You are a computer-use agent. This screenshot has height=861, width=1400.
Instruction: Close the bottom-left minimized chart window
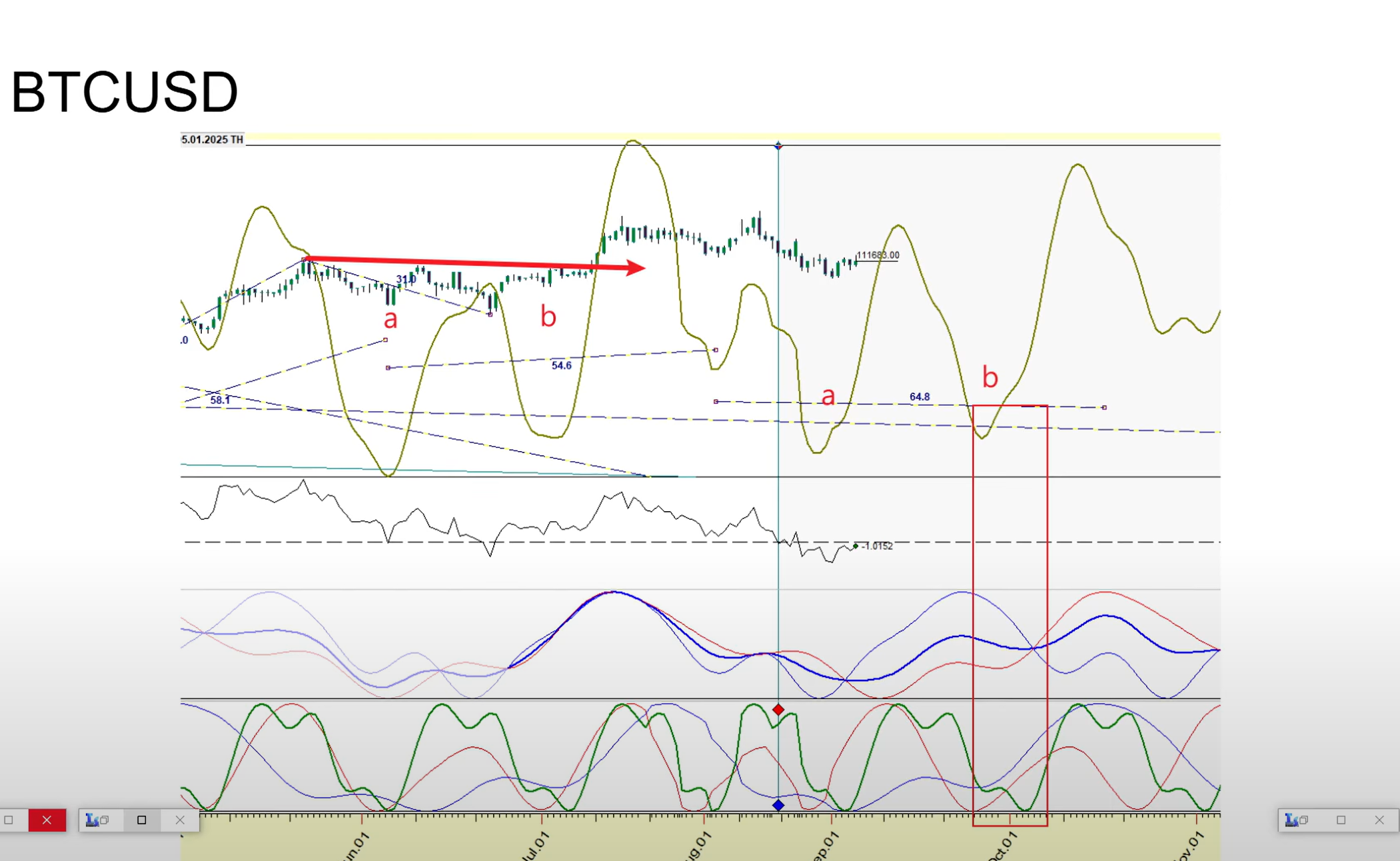click(x=180, y=820)
